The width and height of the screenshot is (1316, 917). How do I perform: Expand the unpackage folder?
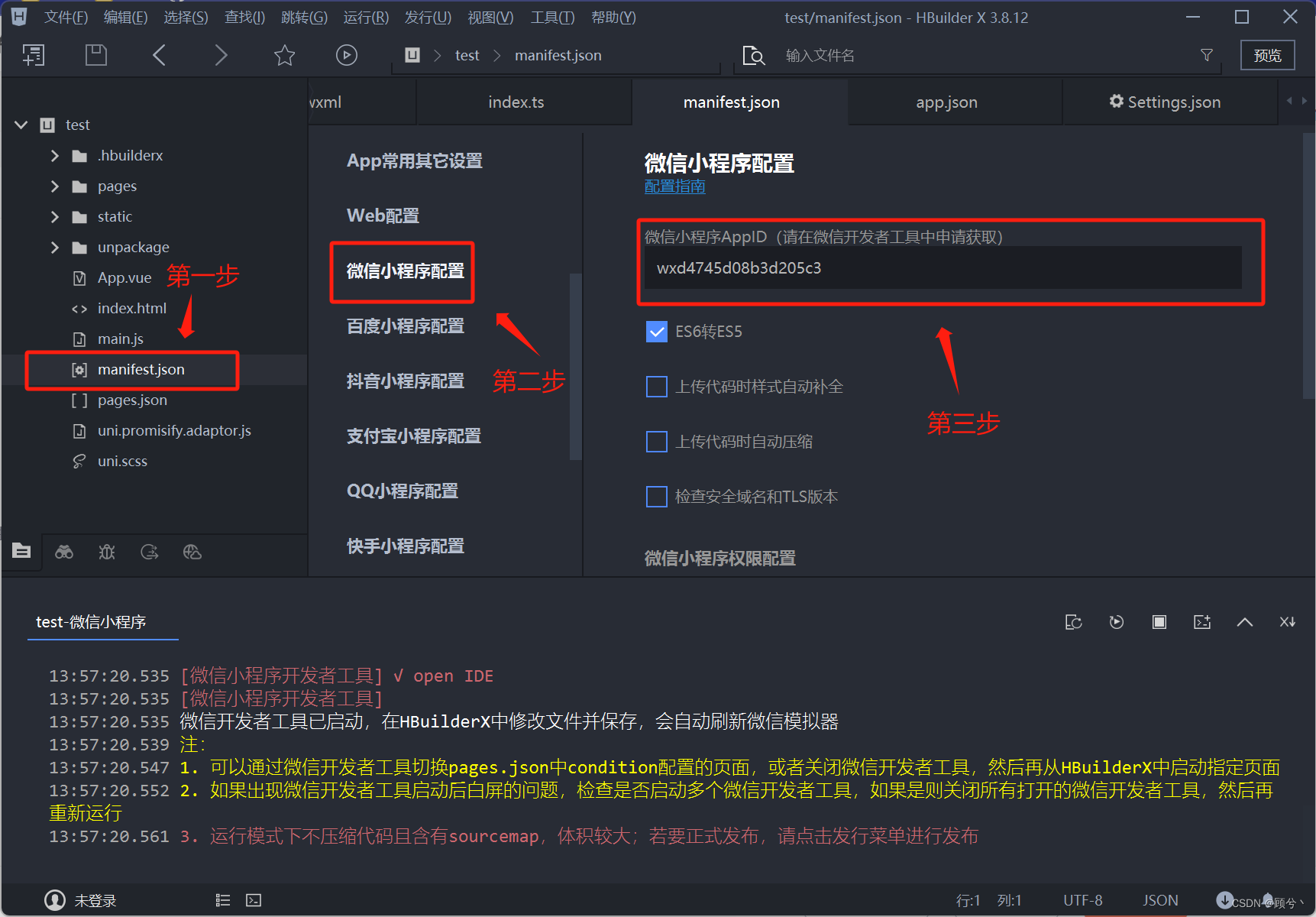coord(54,248)
